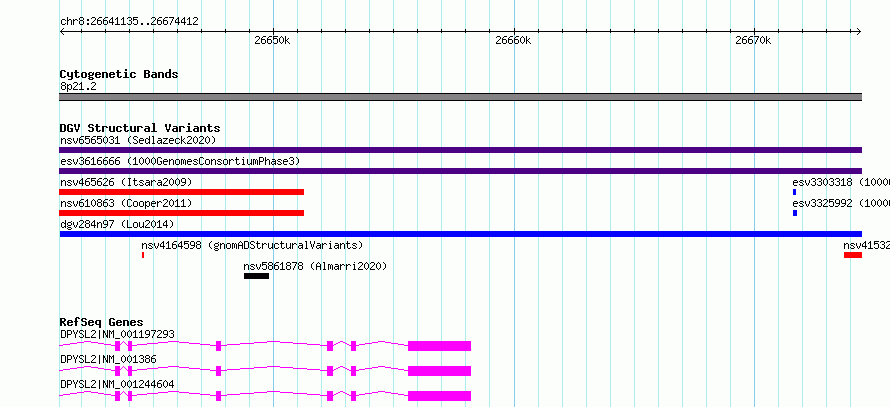This screenshot has width=890, height=407.
Task: Select the red bar under nsv610863
Action: pyautogui.click(x=182, y=213)
